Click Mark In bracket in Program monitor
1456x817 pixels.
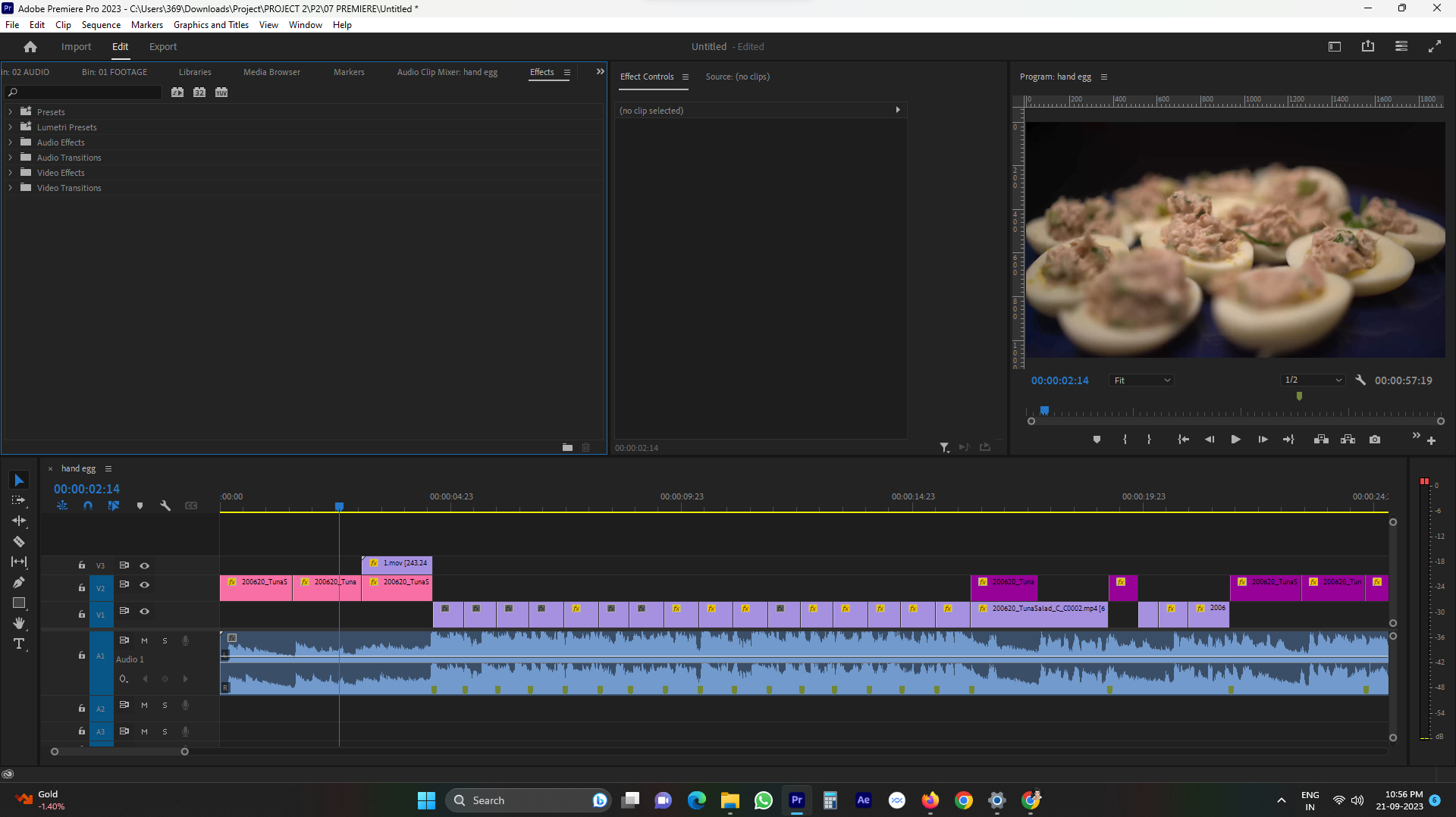click(1125, 440)
